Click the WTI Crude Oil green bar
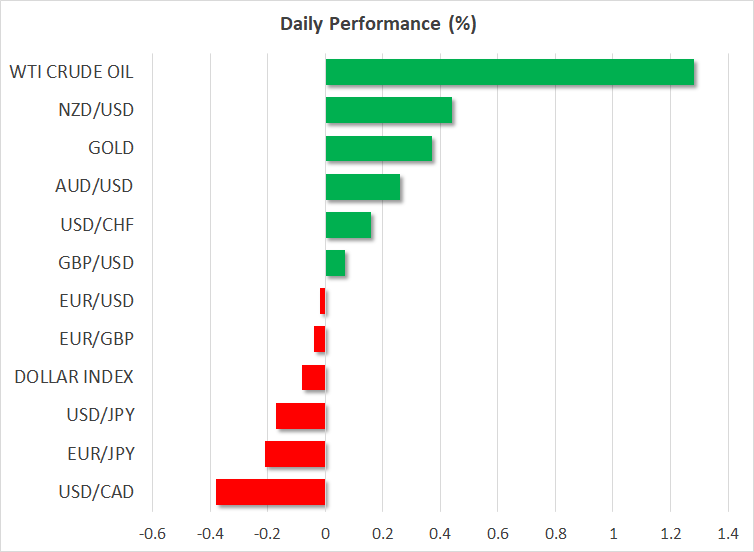 (509, 72)
